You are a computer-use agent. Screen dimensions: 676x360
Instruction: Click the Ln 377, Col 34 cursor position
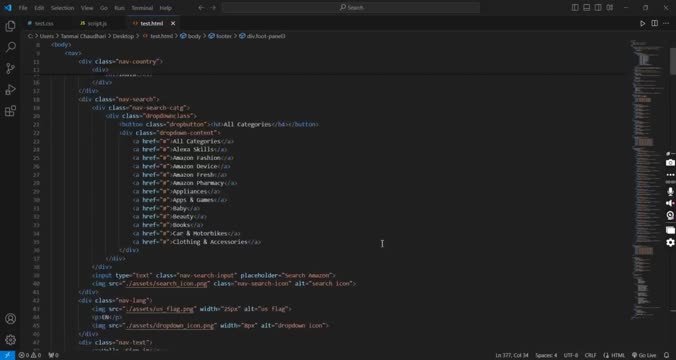(512, 355)
